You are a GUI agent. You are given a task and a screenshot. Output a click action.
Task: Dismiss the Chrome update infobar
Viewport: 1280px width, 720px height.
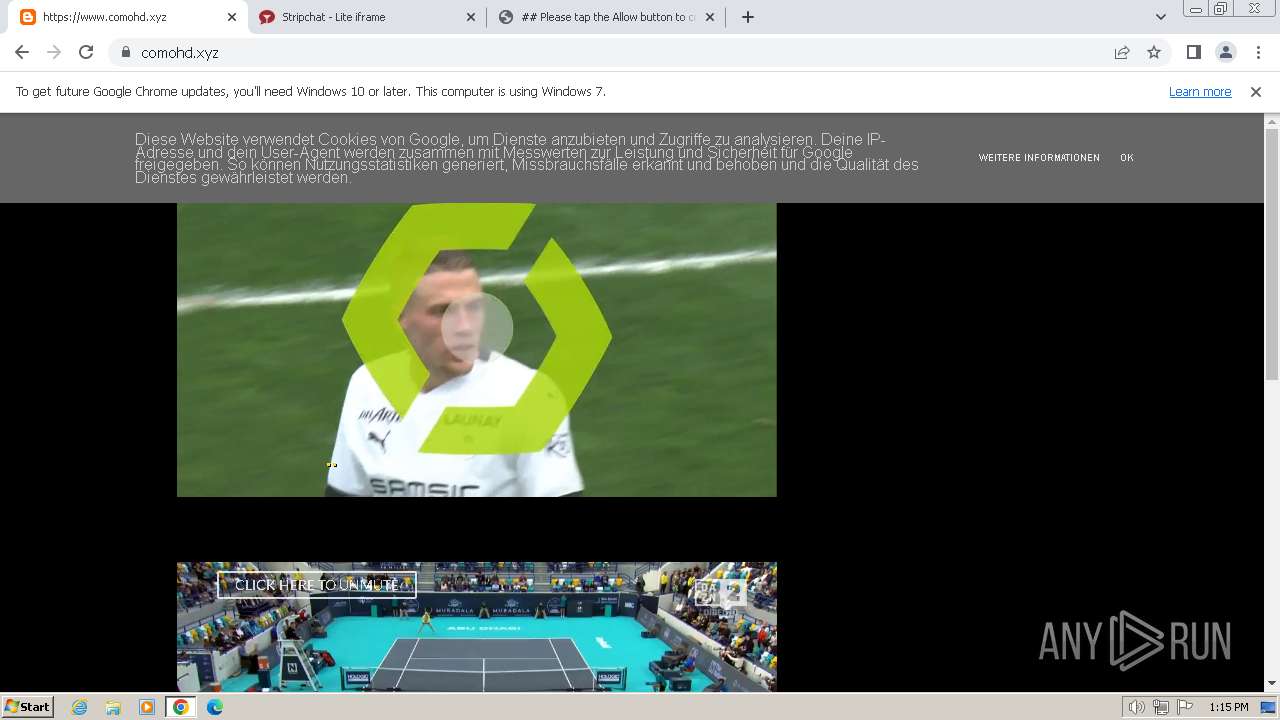(x=1256, y=91)
